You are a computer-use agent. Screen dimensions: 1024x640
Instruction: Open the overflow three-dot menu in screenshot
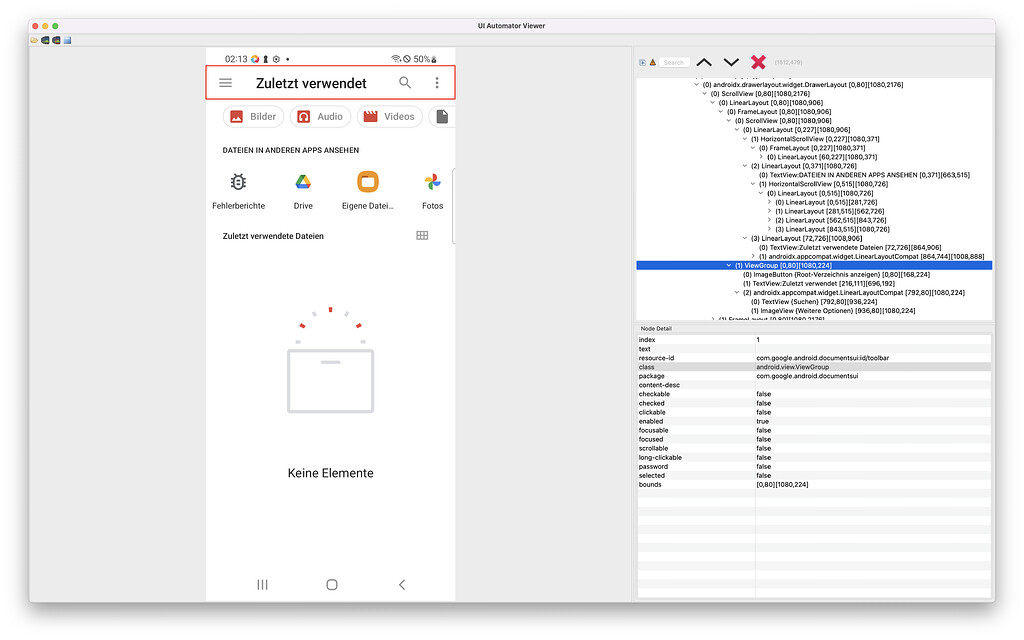tap(437, 83)
